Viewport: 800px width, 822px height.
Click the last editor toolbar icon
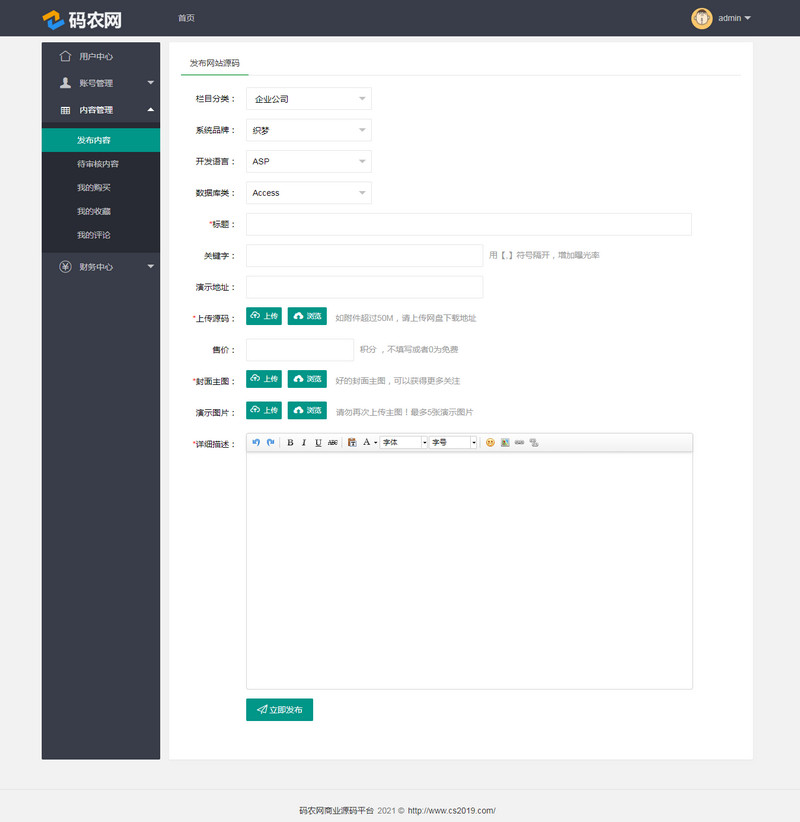[x=534, y=442]
